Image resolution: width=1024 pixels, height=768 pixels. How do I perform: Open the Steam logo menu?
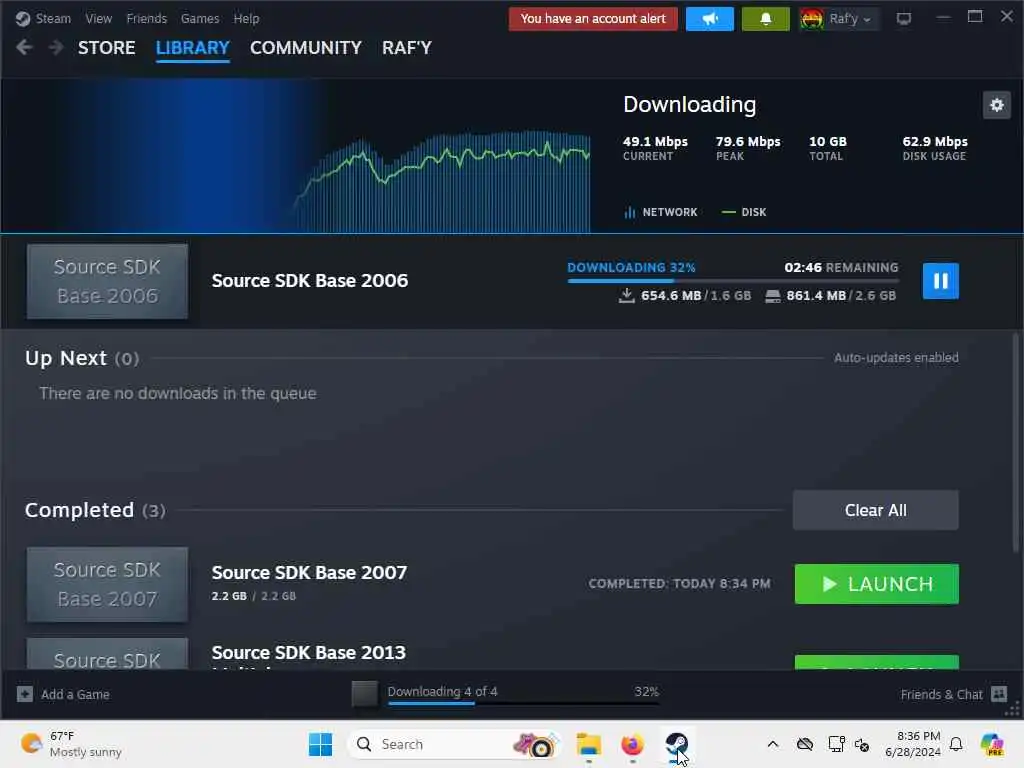(23, 18)
